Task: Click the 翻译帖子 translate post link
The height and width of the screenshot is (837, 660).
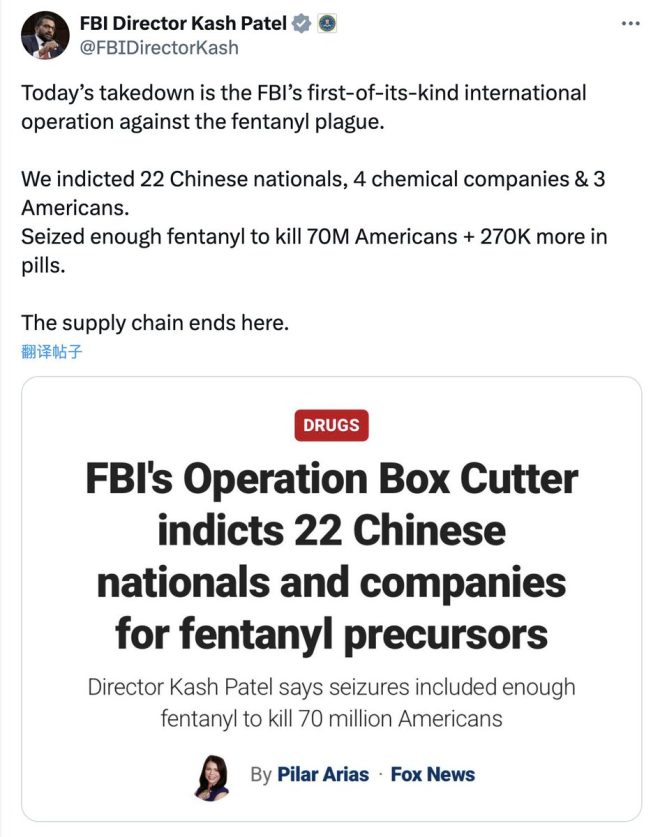Action: [x=51, y=352]
